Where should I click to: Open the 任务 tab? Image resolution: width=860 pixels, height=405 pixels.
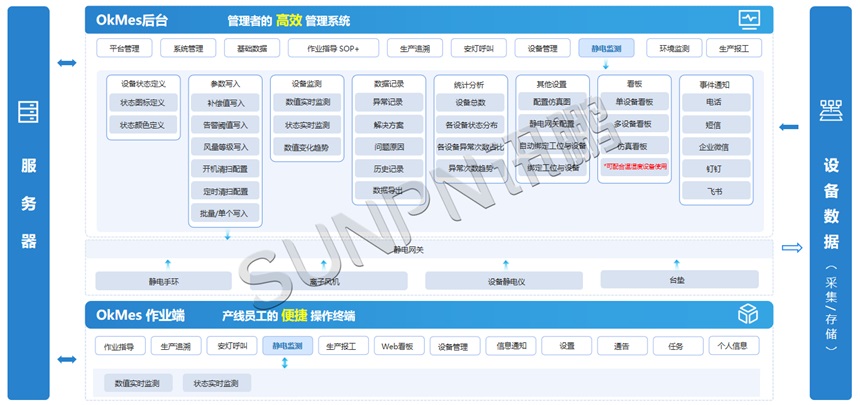678,346
